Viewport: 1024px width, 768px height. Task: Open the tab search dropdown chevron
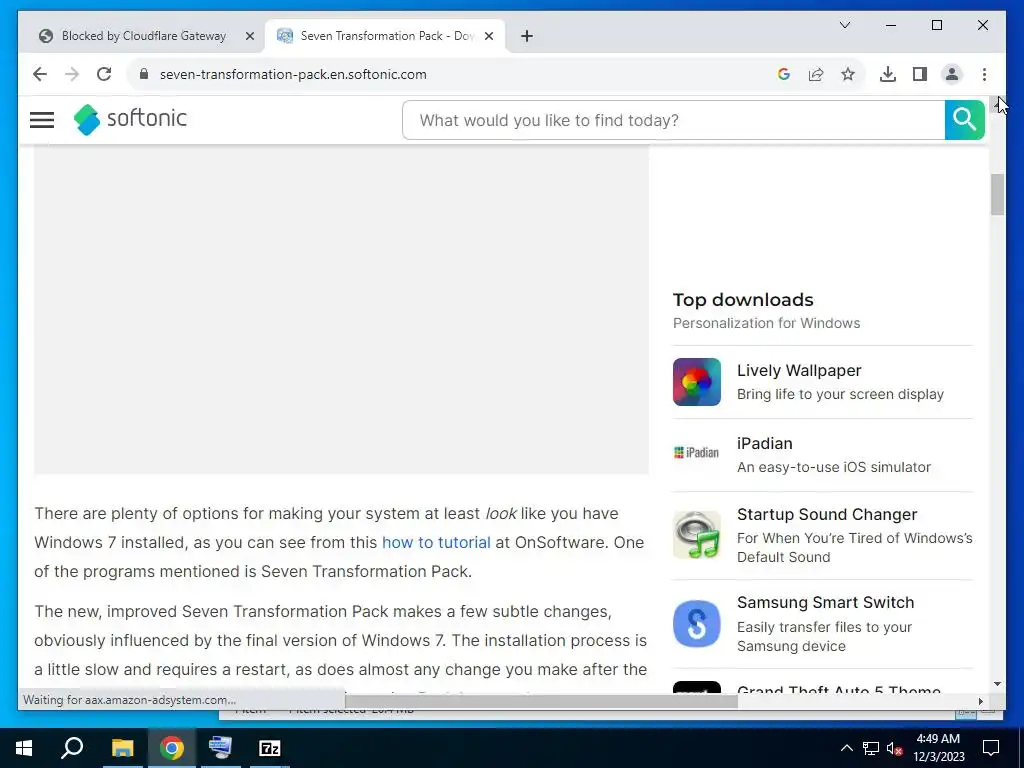844,25
